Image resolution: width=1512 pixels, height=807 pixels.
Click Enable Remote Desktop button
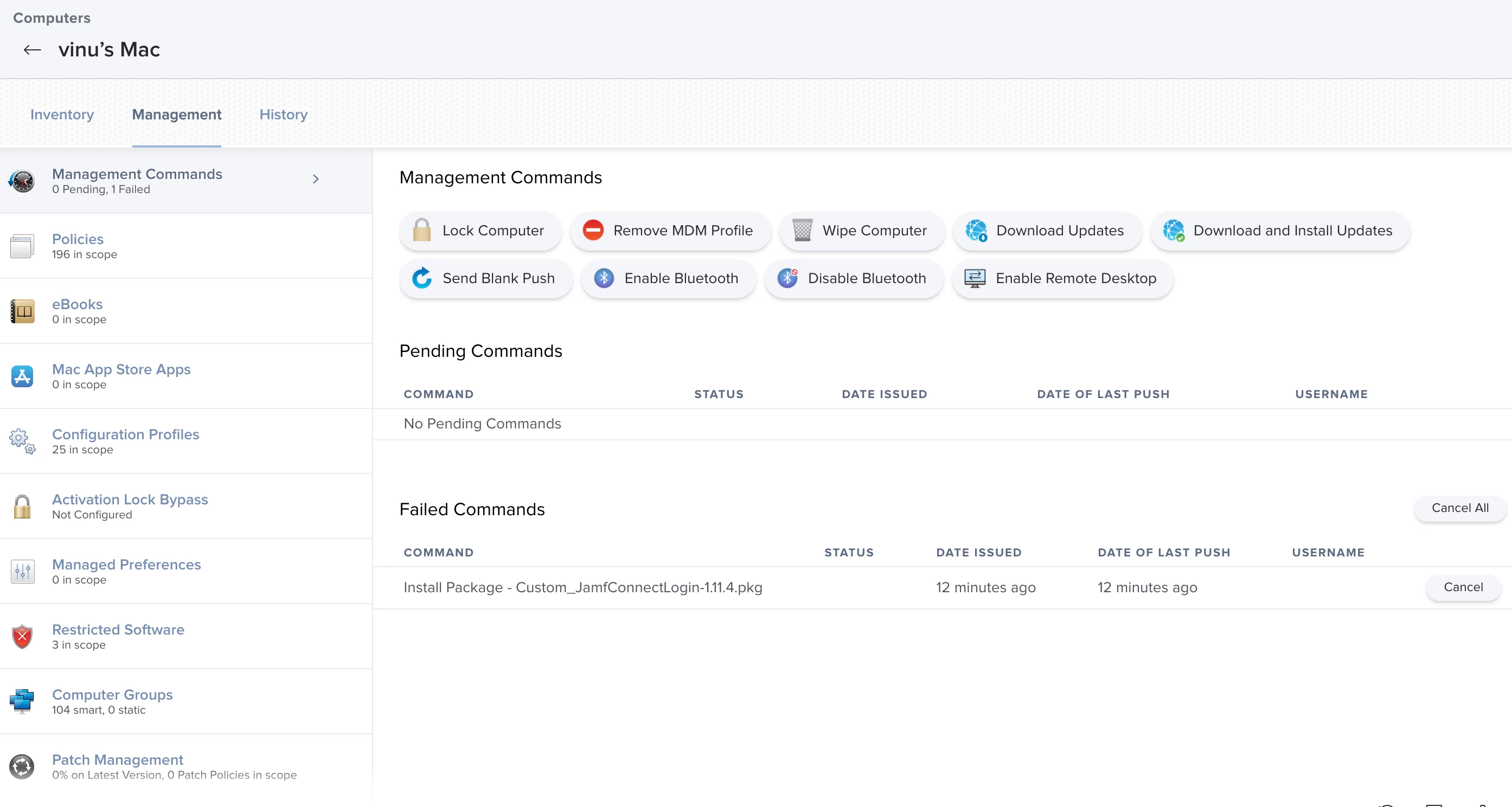(1062, 278)
